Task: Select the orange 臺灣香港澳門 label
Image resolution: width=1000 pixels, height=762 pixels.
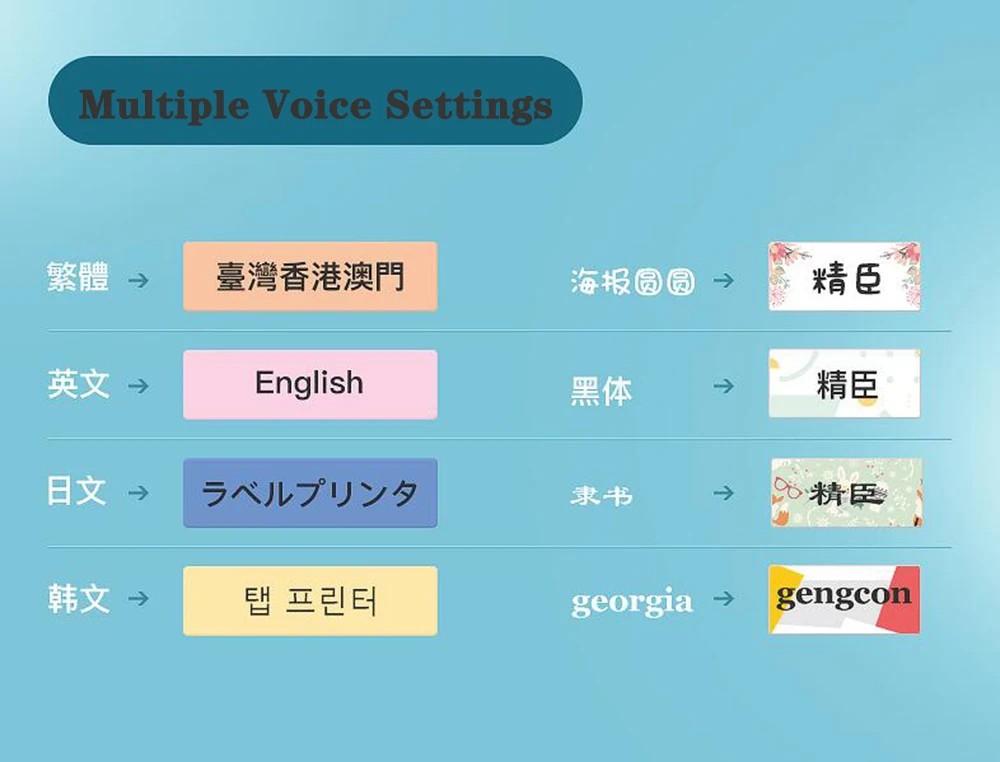Action: click(310, 276)
